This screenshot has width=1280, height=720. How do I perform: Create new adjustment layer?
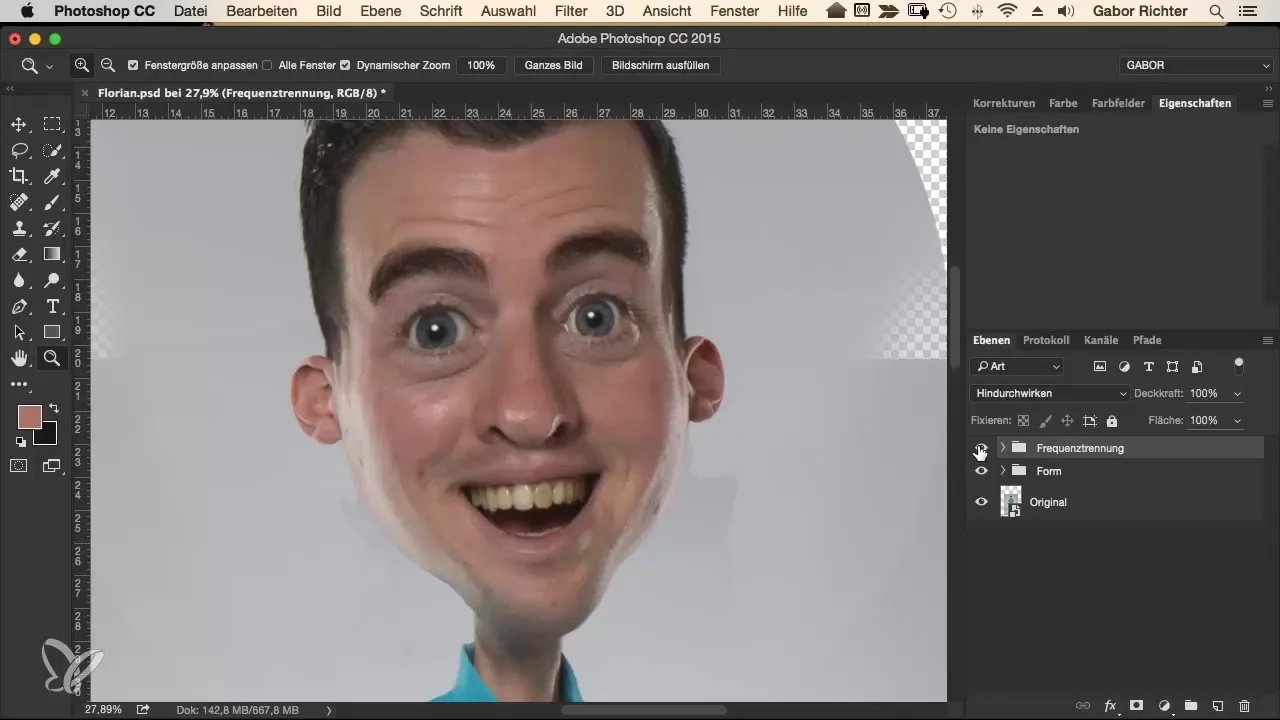point(1164,705)
